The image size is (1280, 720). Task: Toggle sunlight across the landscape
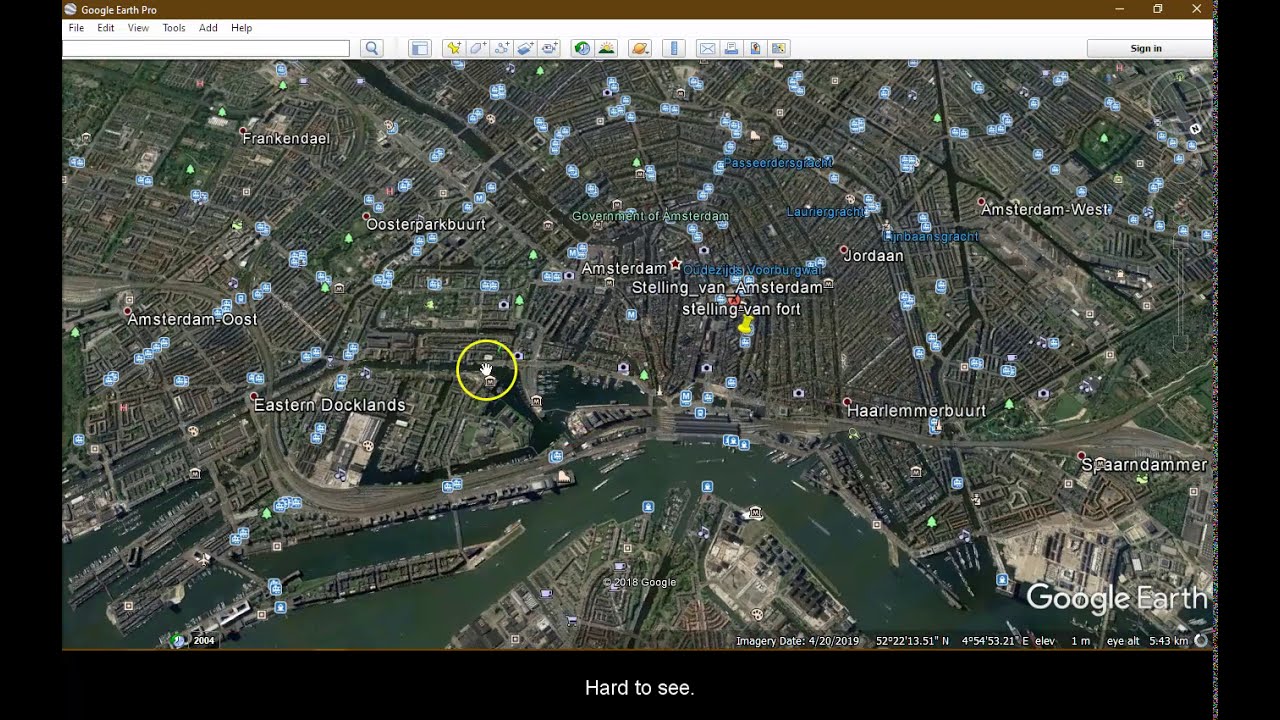606,48
